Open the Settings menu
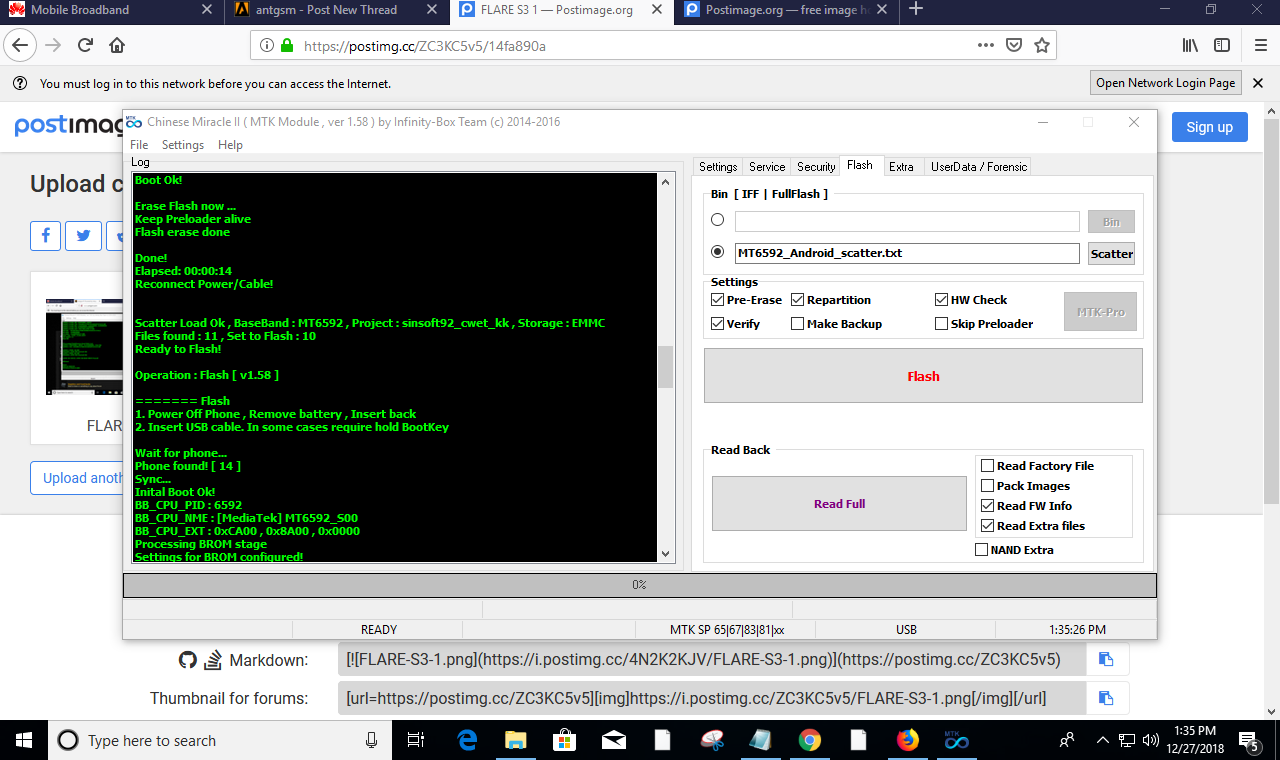 point(183,145)
